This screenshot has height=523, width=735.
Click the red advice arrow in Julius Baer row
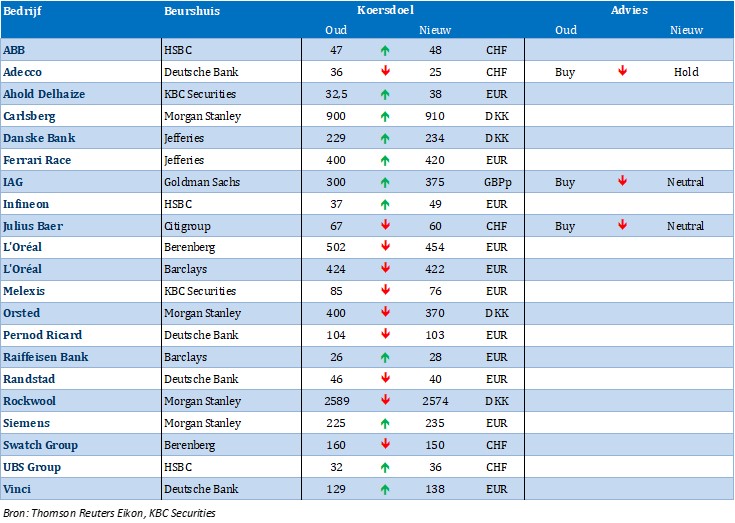click(x=622, y=226)
